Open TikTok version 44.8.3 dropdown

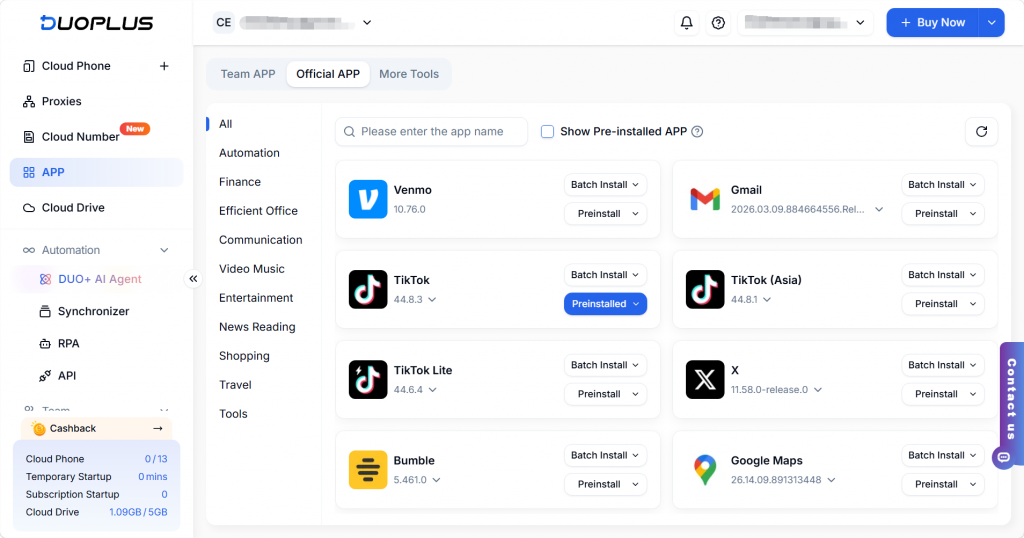432,300
